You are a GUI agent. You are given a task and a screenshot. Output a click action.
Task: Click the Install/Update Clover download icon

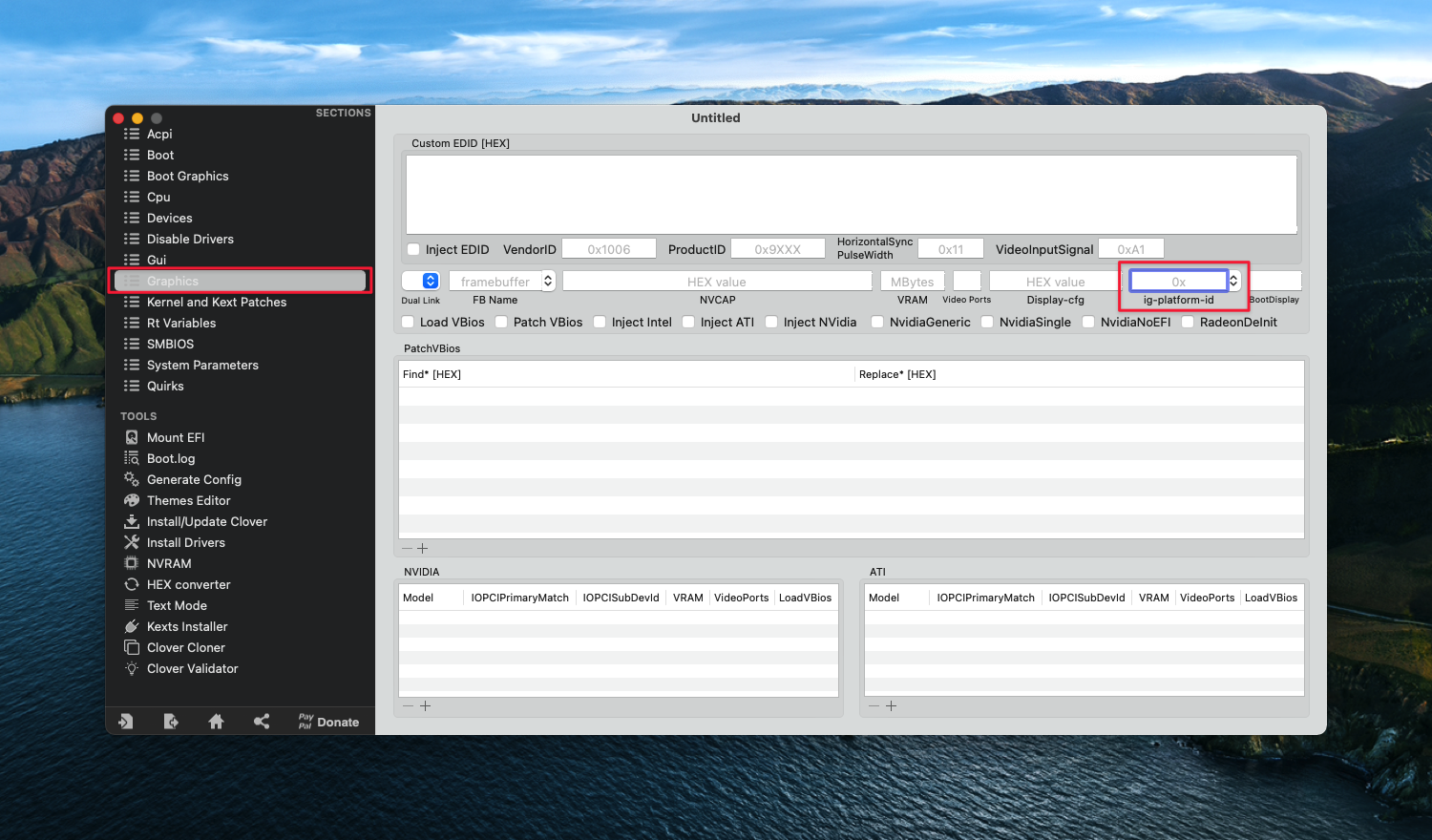tap(132, 521)
